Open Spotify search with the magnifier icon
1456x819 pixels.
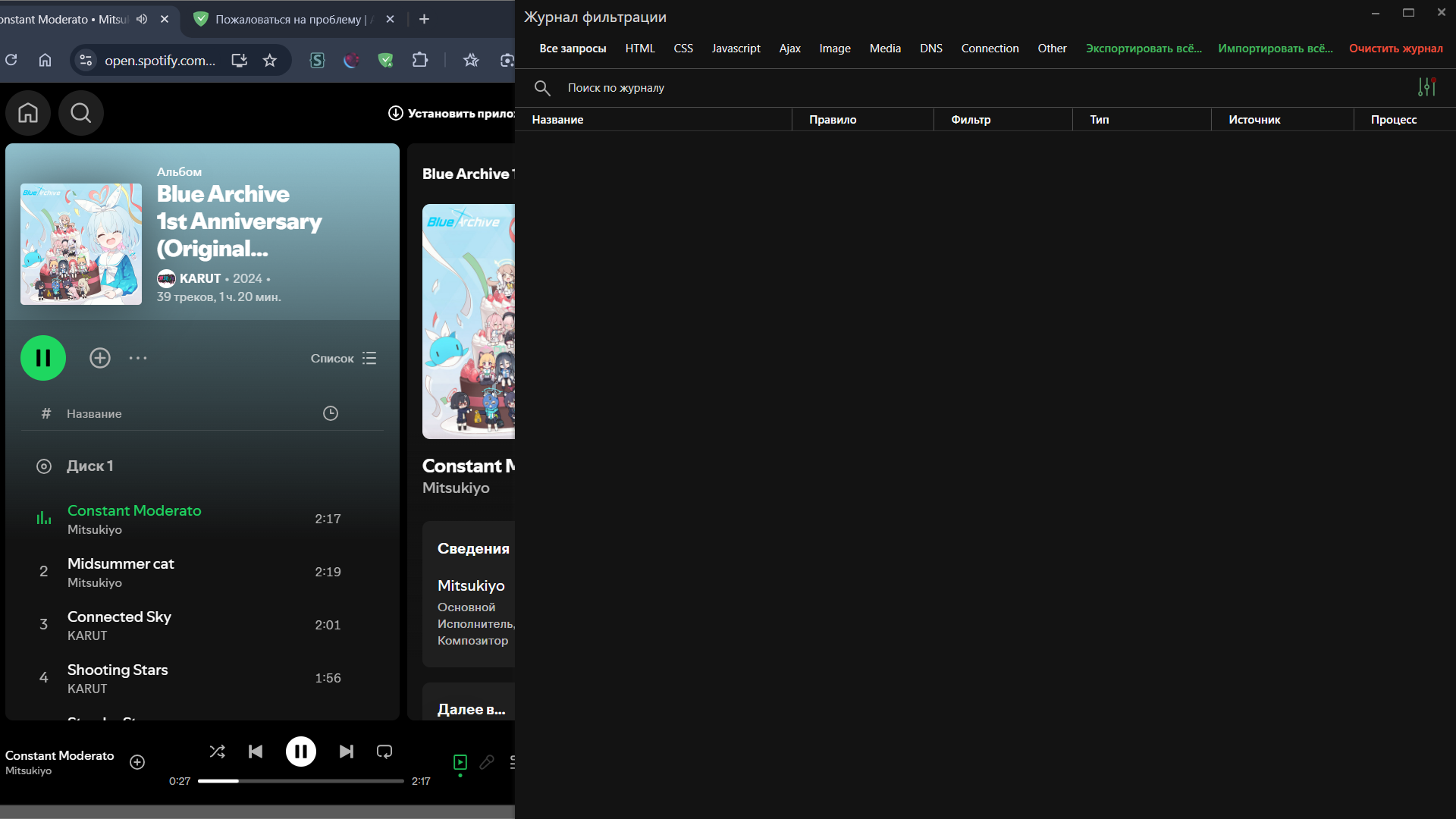pos(80,112)
